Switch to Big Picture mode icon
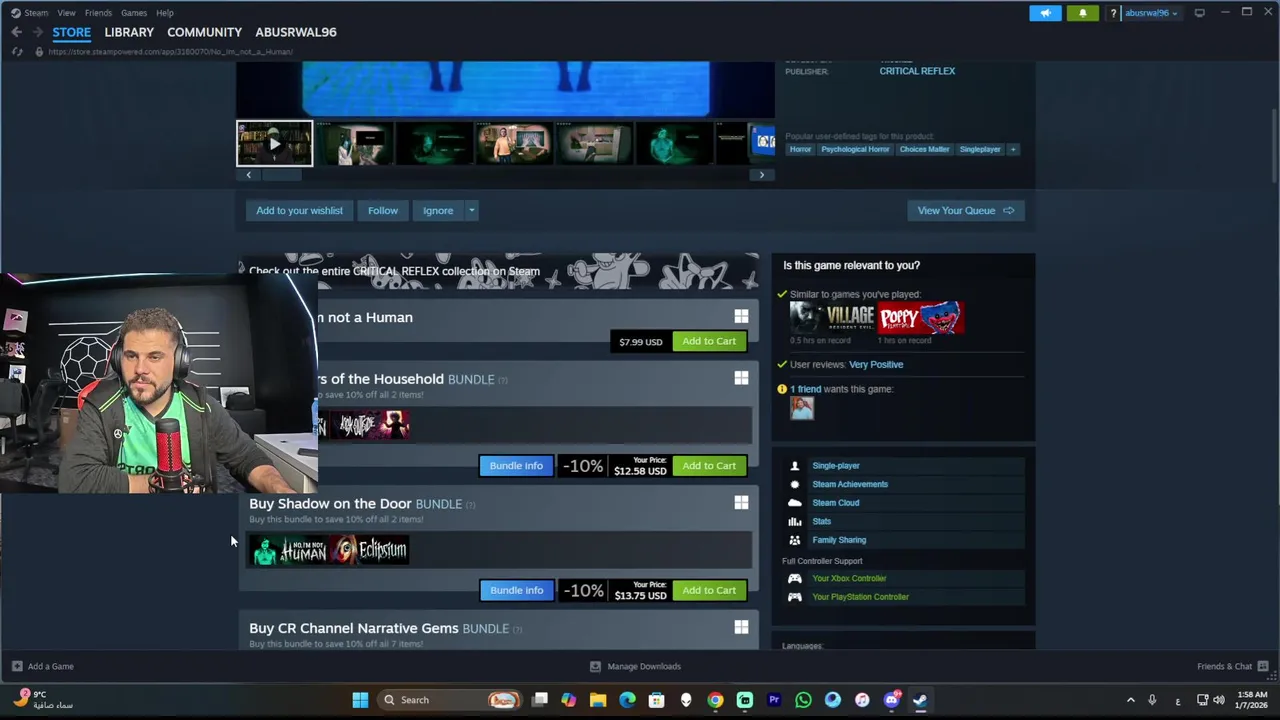Image resolution: width=1280 pixels, height=720 pixels. click(1200, 13)
